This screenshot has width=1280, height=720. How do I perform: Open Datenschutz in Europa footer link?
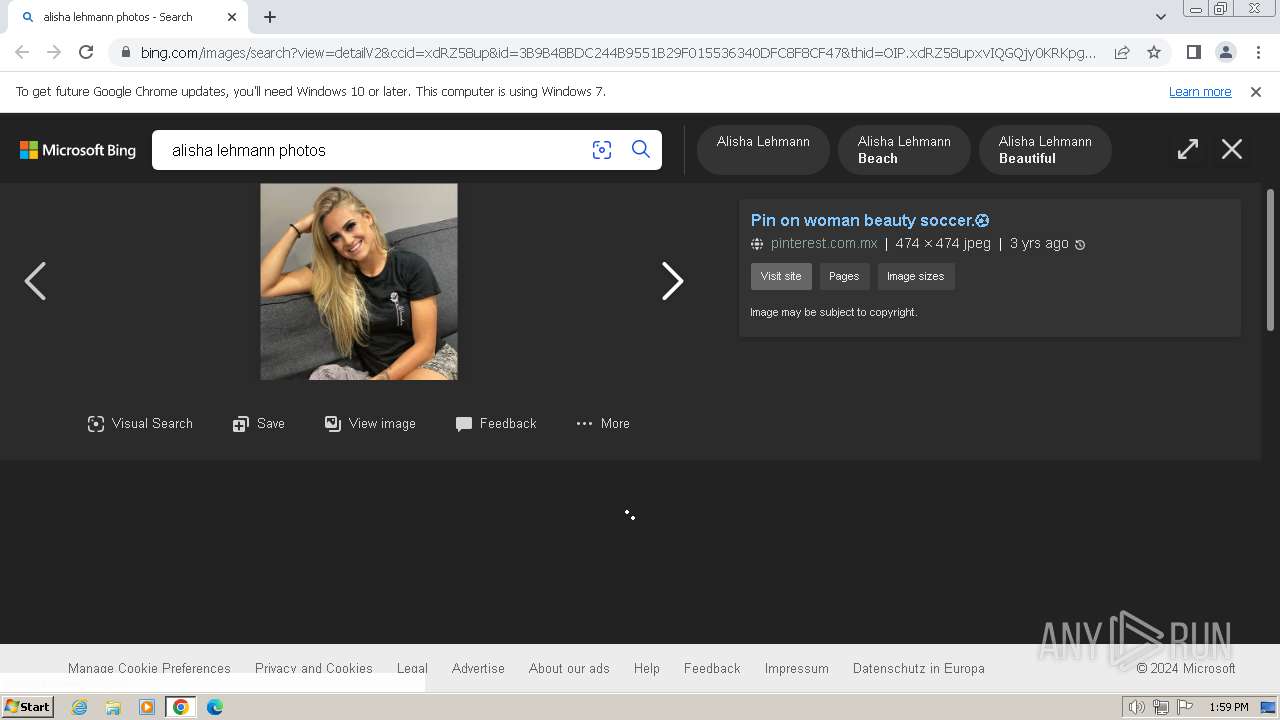click(919, 668)
